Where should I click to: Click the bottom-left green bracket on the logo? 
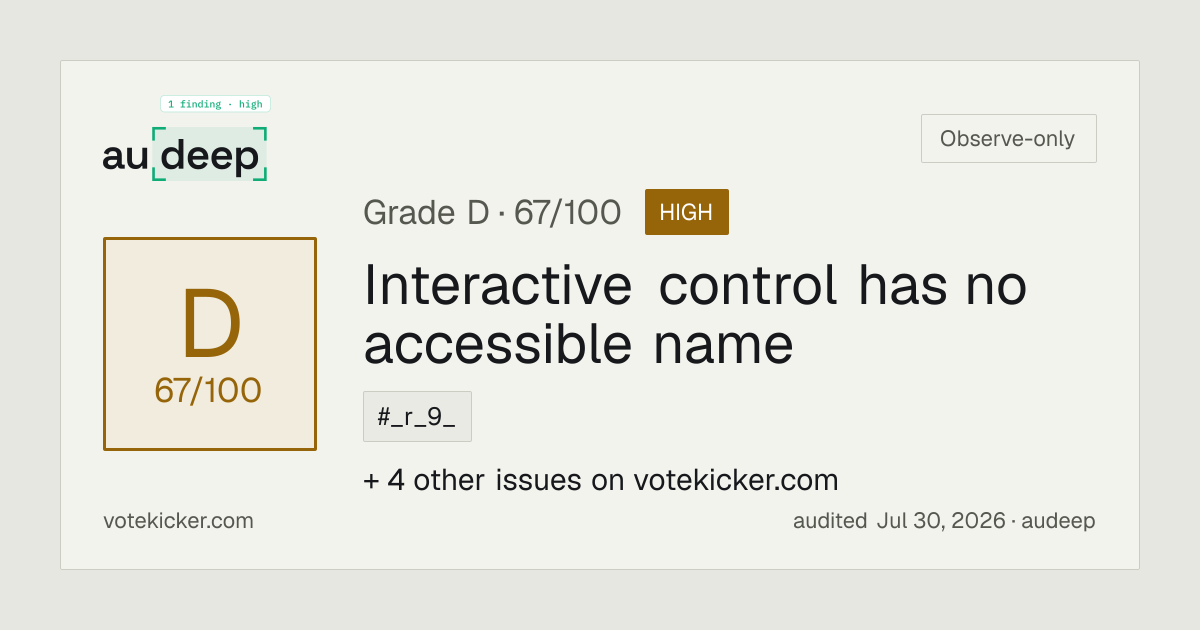pos(158,175)
